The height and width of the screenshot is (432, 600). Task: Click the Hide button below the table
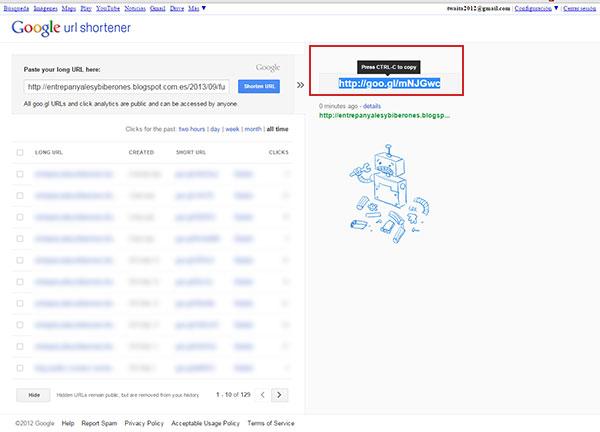(x=34, y=395)
